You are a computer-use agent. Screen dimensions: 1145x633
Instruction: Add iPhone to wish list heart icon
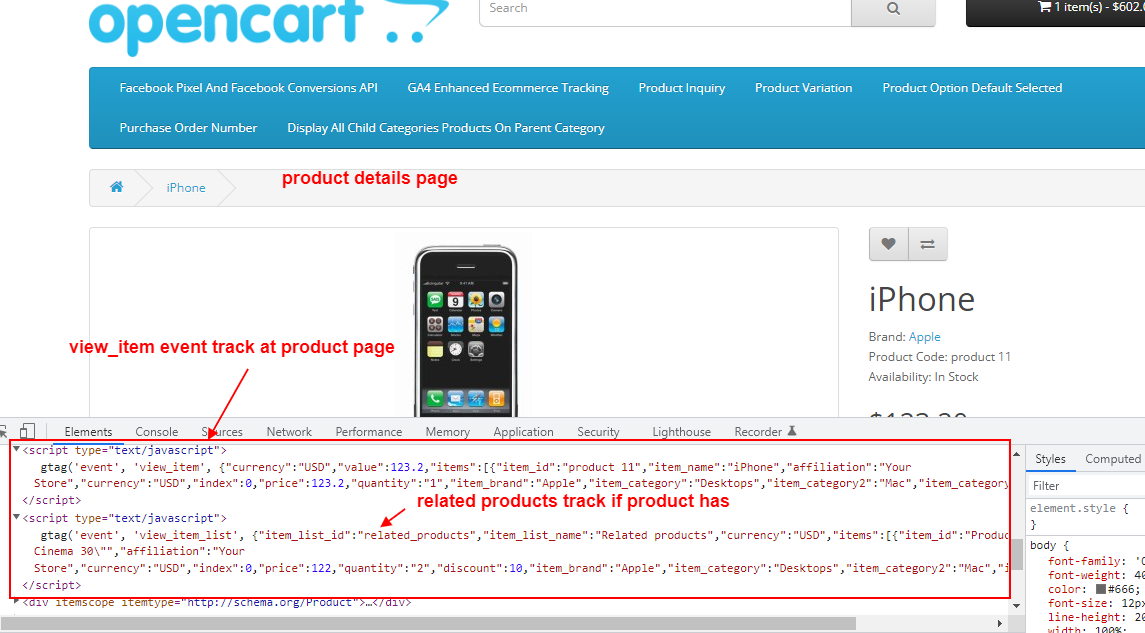pyautogui.click(x=888, y=245)
